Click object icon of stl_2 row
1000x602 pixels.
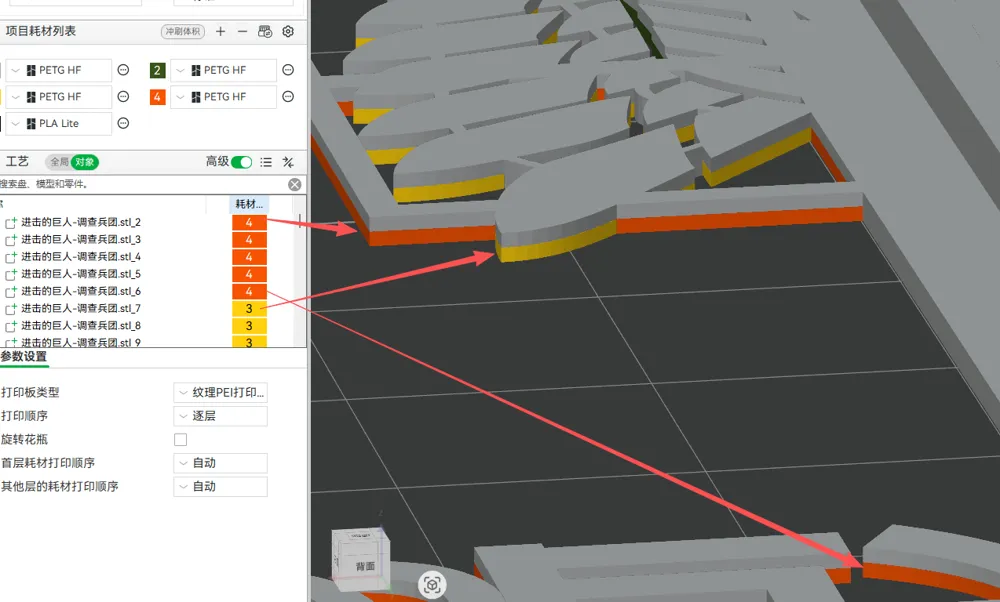pos(11,223)
